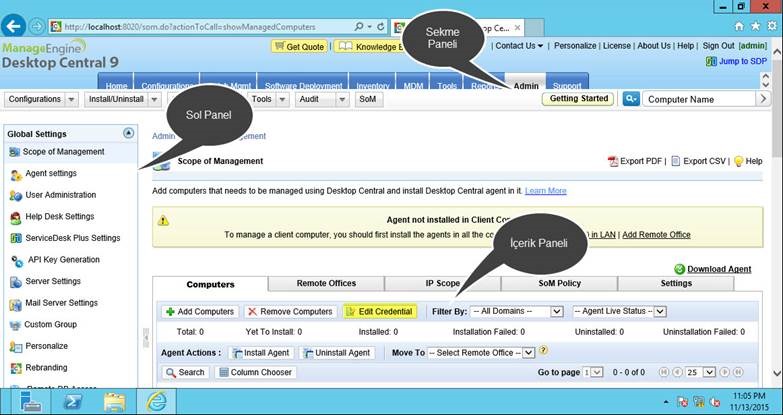Open the Install/Uninstall dropdown arrow
The width and height of the screenshot is (783, 415).
[154, 99]
